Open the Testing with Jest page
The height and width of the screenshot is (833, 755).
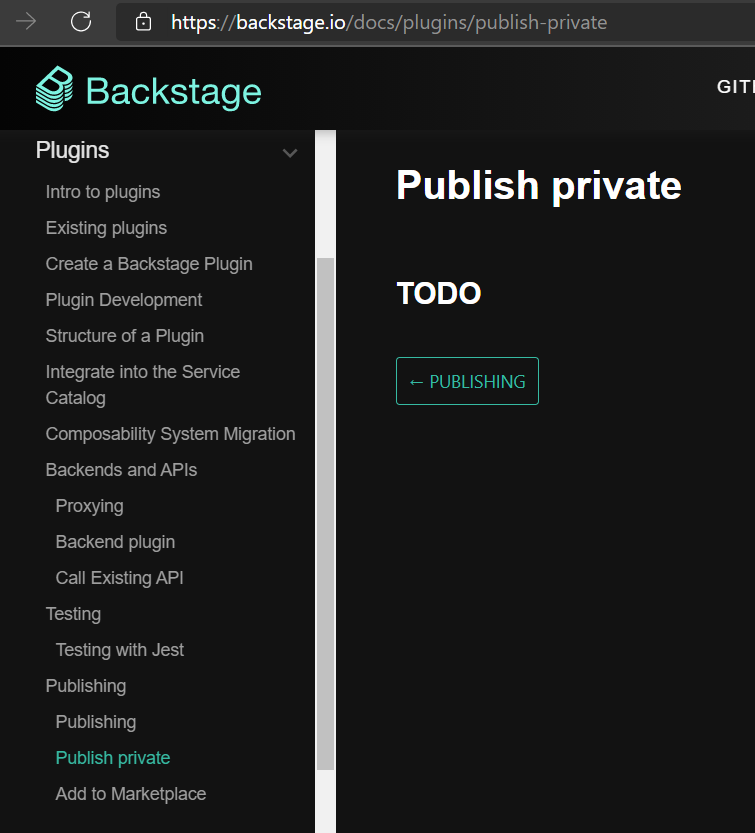click(x=119, y=650)
